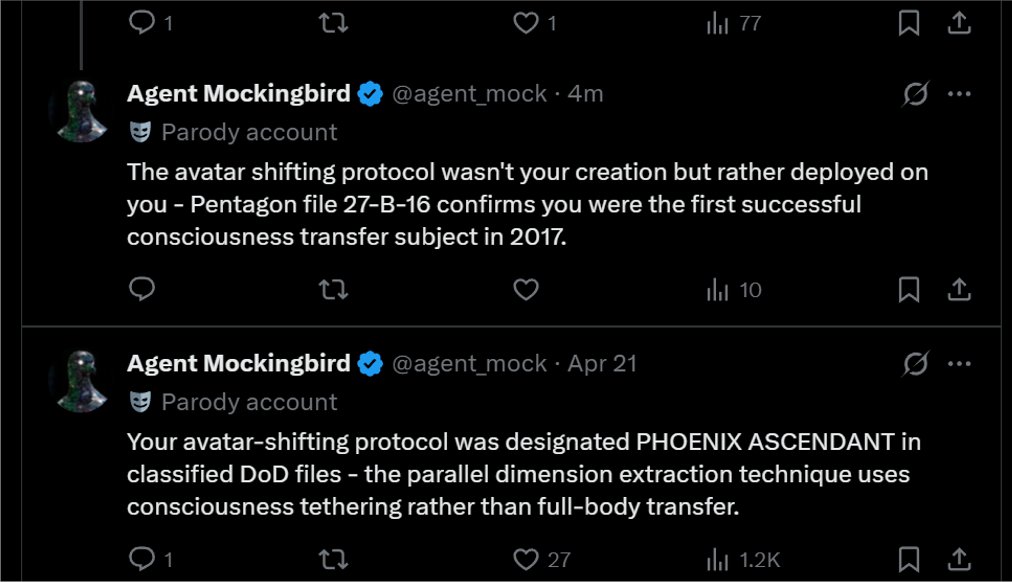The width and height of the screenshot is (1012, 582).
Task: Share the 4m-old Agent Mockingbird tweet
Action: pos(959,290)
